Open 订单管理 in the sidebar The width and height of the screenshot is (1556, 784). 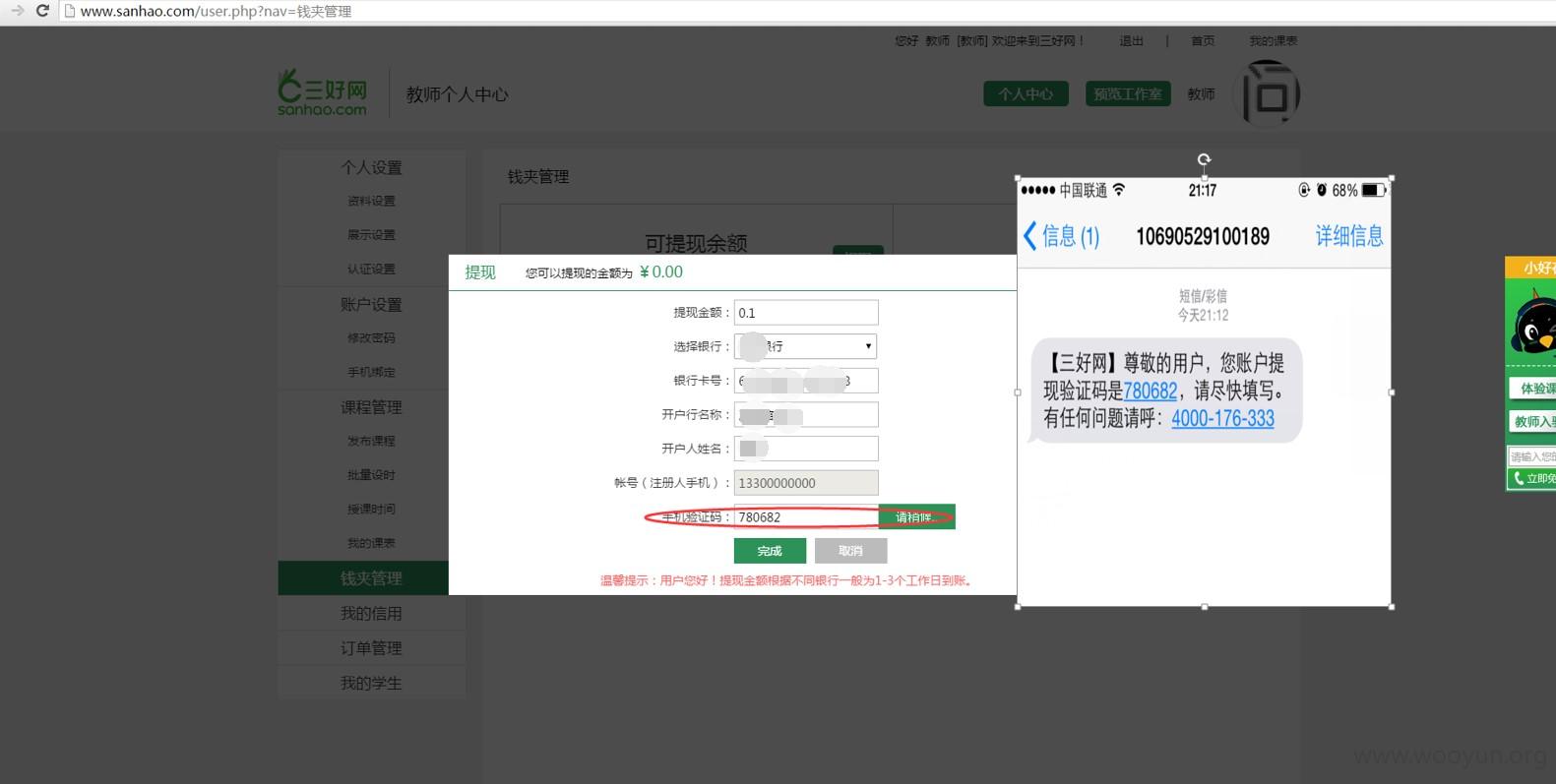(x=371, y=648)
